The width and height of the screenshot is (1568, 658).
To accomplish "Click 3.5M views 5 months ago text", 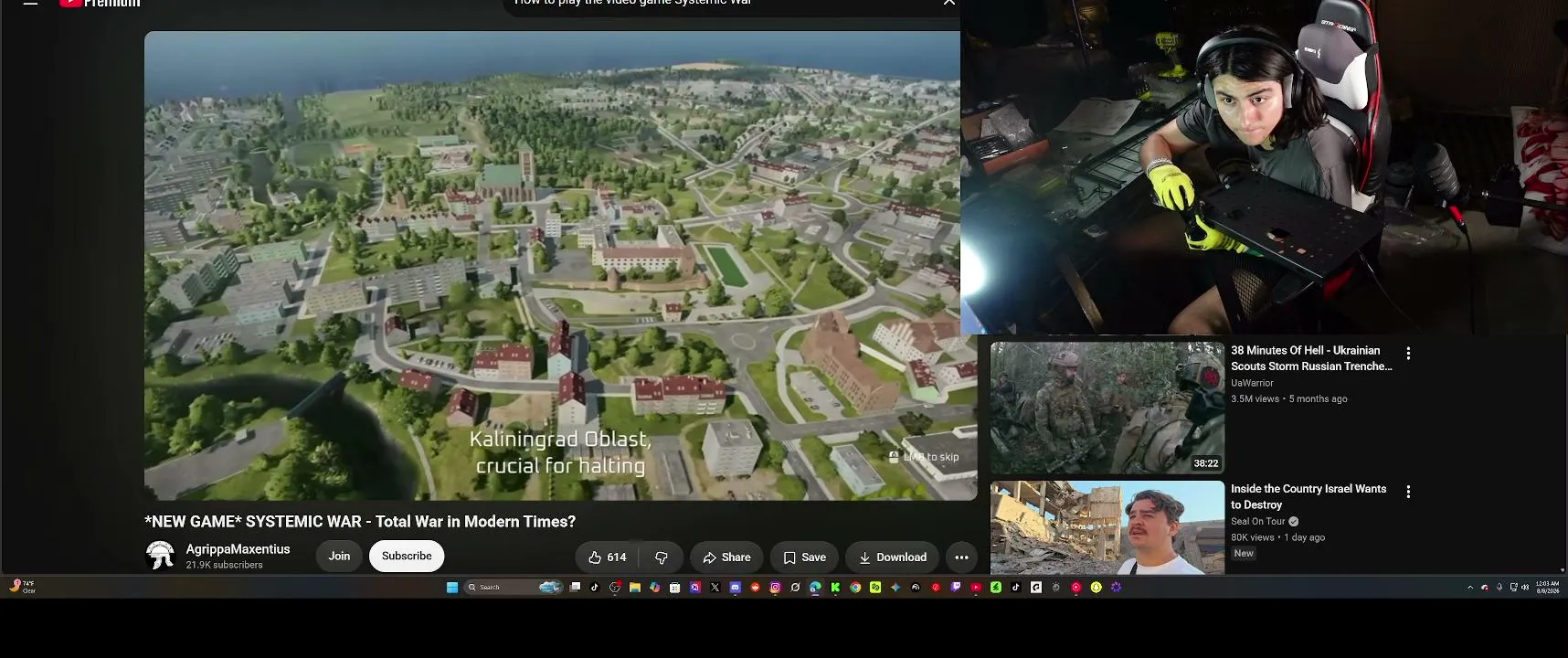I will tap(1288, 398).
